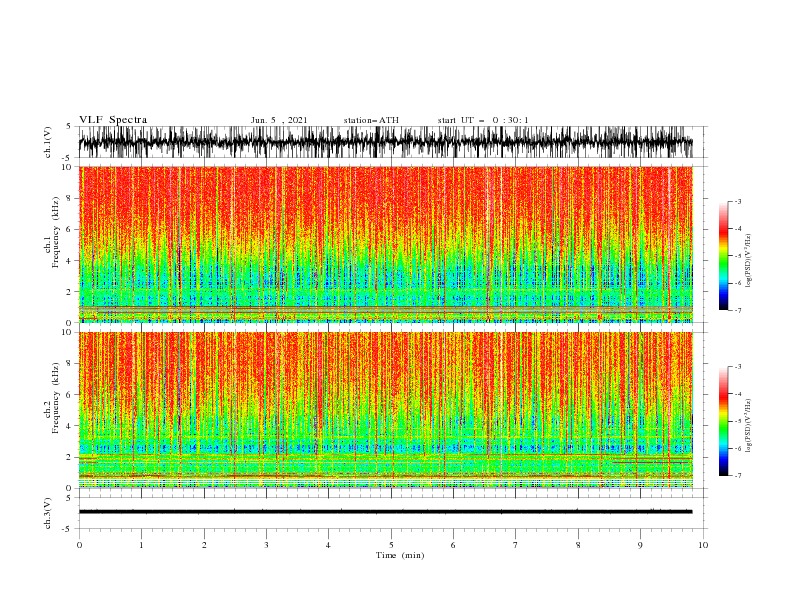Click time axis tick label "9"
The width and height of the screenshot is (792, 612).
[x=640, y=545]
